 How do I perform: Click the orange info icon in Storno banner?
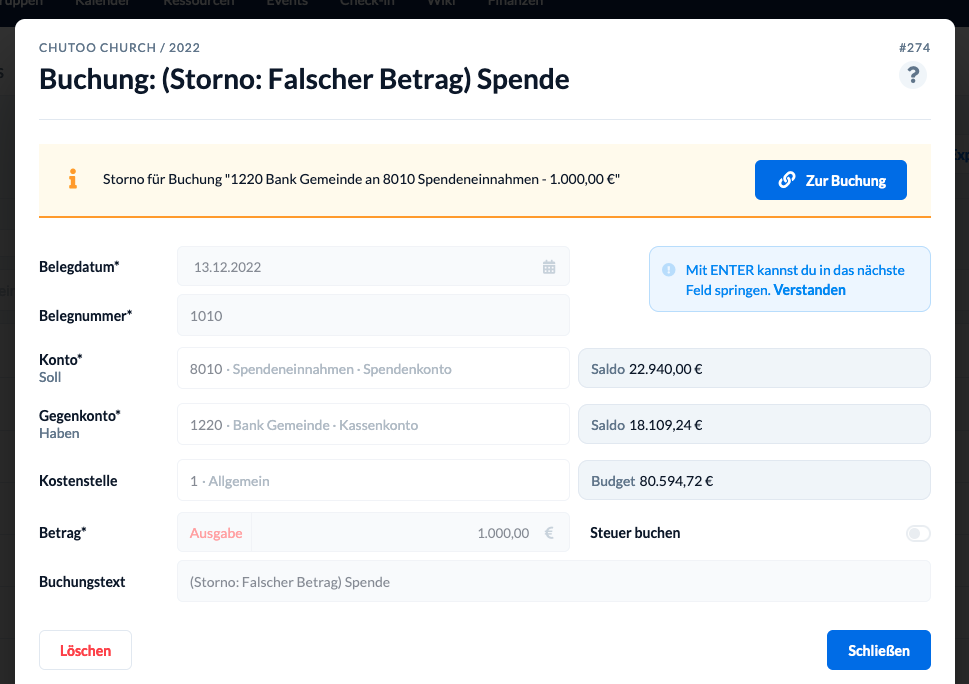(73, 179)
